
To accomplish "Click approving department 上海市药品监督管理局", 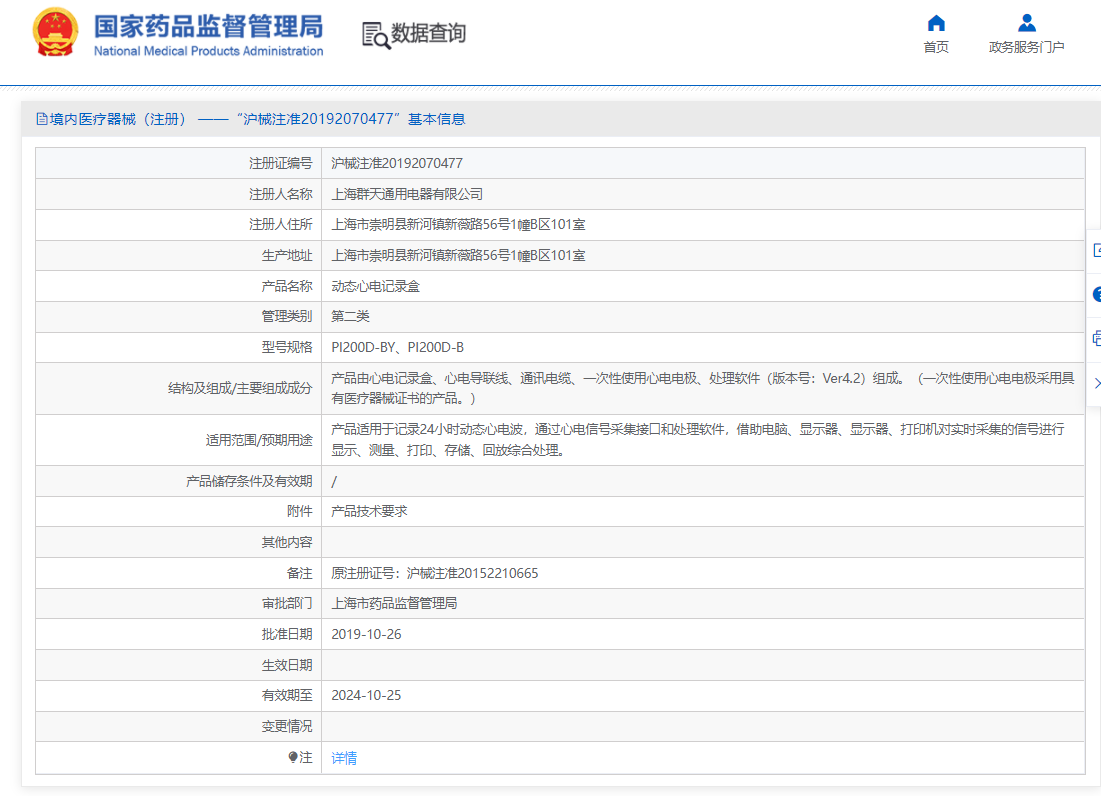I will coord(395,603).
